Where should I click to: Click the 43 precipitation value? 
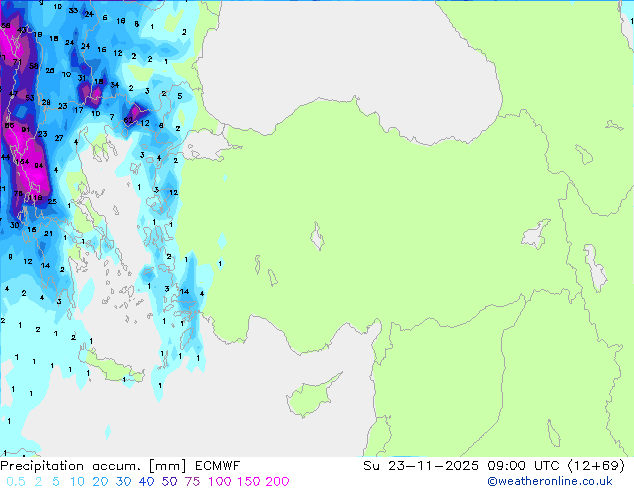click(x=21, y=30)
